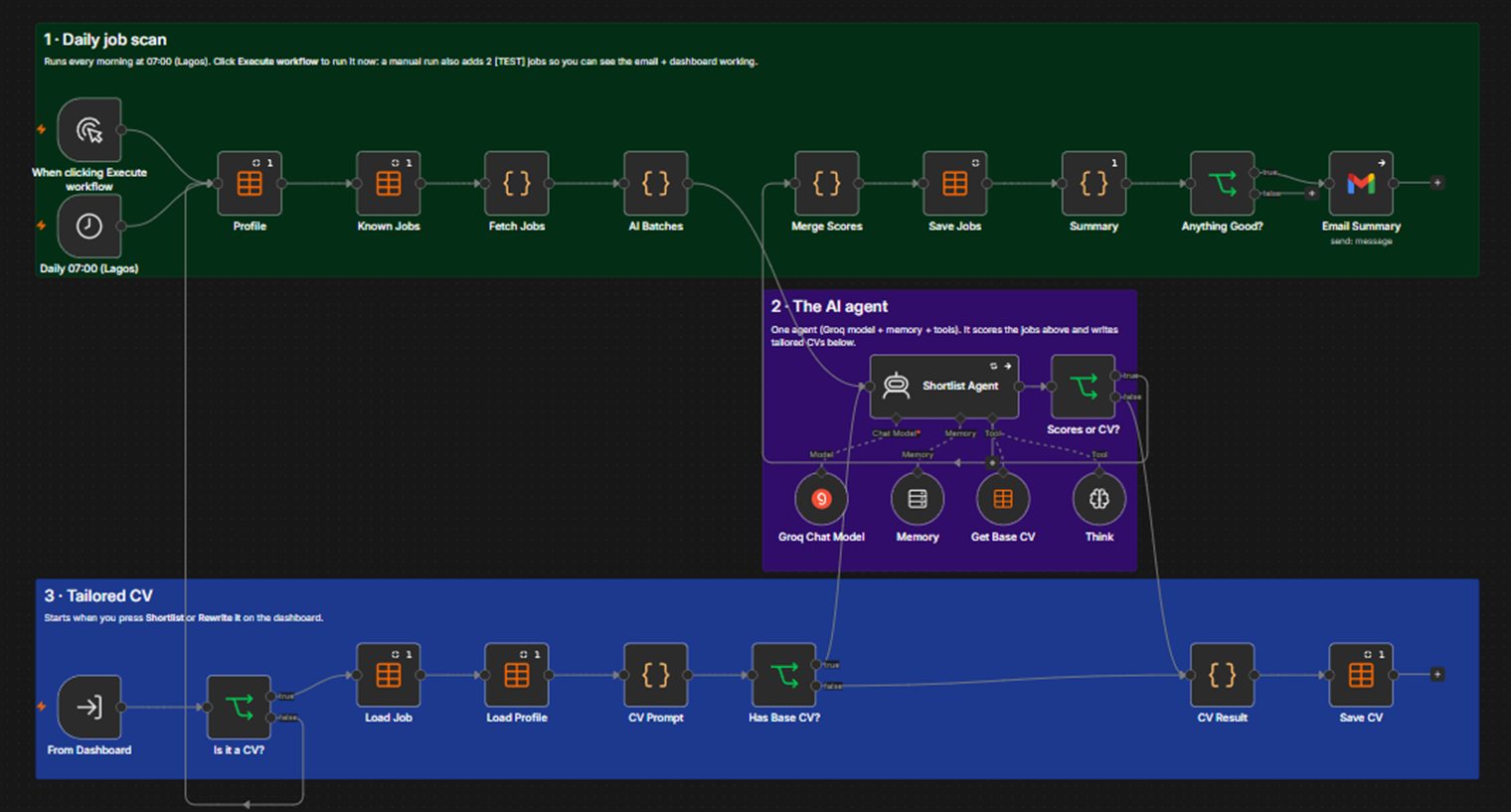Screen dimensions: 1511x812
Task: Select the Is it a CV? node
Action: pos(239,707)
